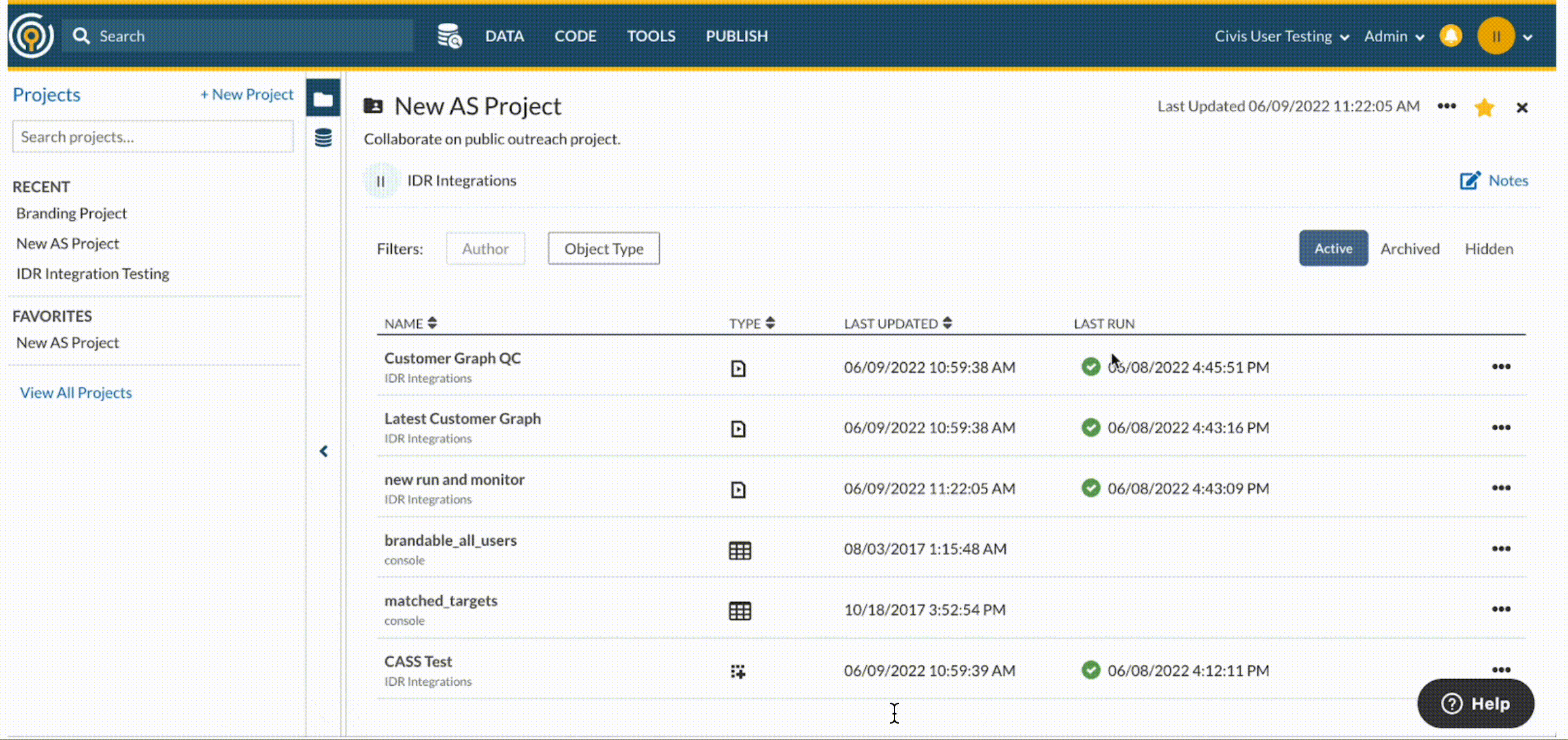Screen dimensions: 1568x740
Task: Open the row menu for matched_targets
Action: [1501, 609]
